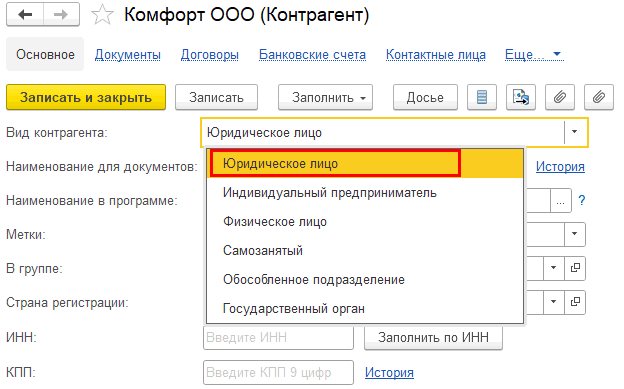Screen dimensions: 624x389
Task: Select Юридическое лицо from the list
Action: pyautogui.click(x=365, y=163)
